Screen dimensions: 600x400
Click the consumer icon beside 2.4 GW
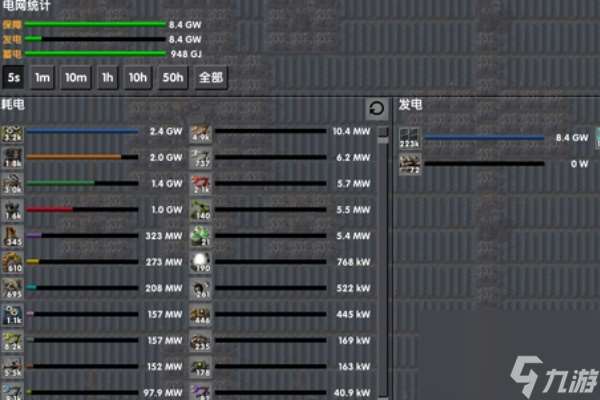(12, 134)
